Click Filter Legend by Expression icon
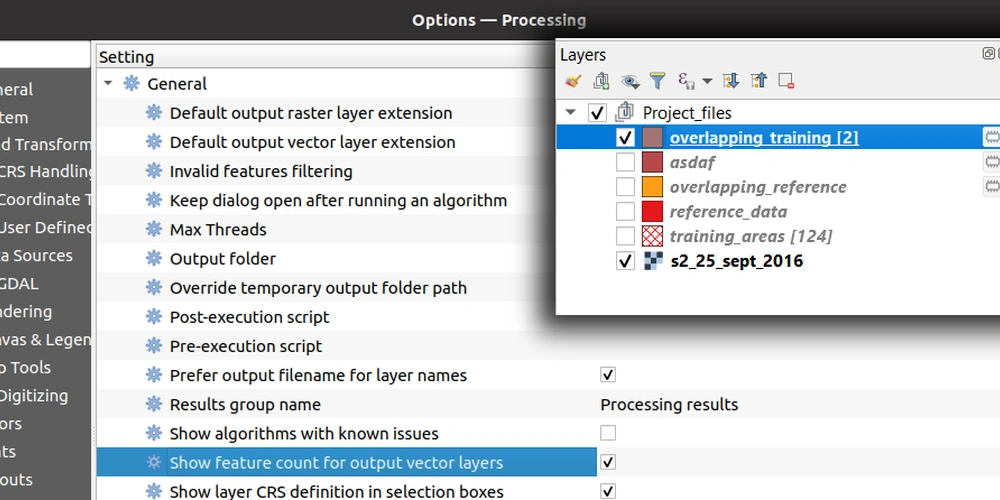This screenshot has height=500, width=1000. click(686, 81)
